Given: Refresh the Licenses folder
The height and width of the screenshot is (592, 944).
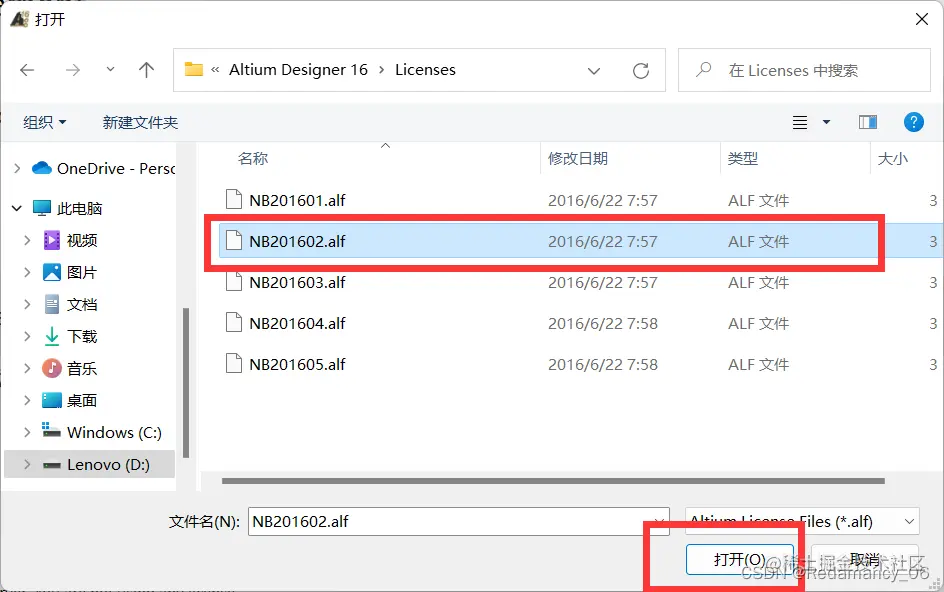Looking at the screenshot, I should coord(641,71).
